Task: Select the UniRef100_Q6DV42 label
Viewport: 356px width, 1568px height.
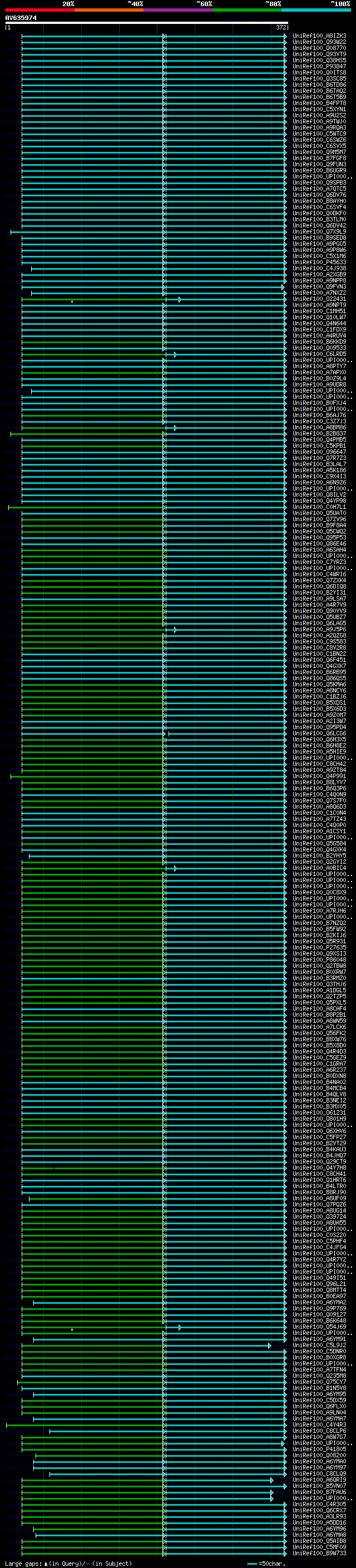Action: tap(319, 225)
